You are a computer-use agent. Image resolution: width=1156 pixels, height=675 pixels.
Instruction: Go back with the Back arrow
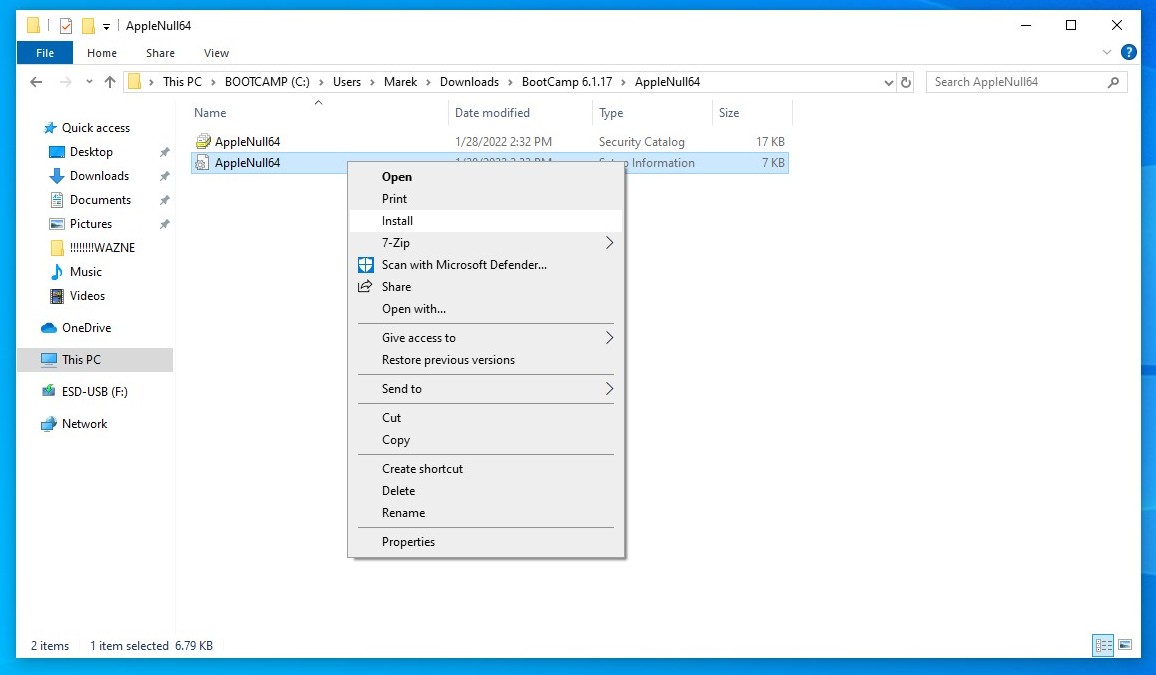click(36, 82)
